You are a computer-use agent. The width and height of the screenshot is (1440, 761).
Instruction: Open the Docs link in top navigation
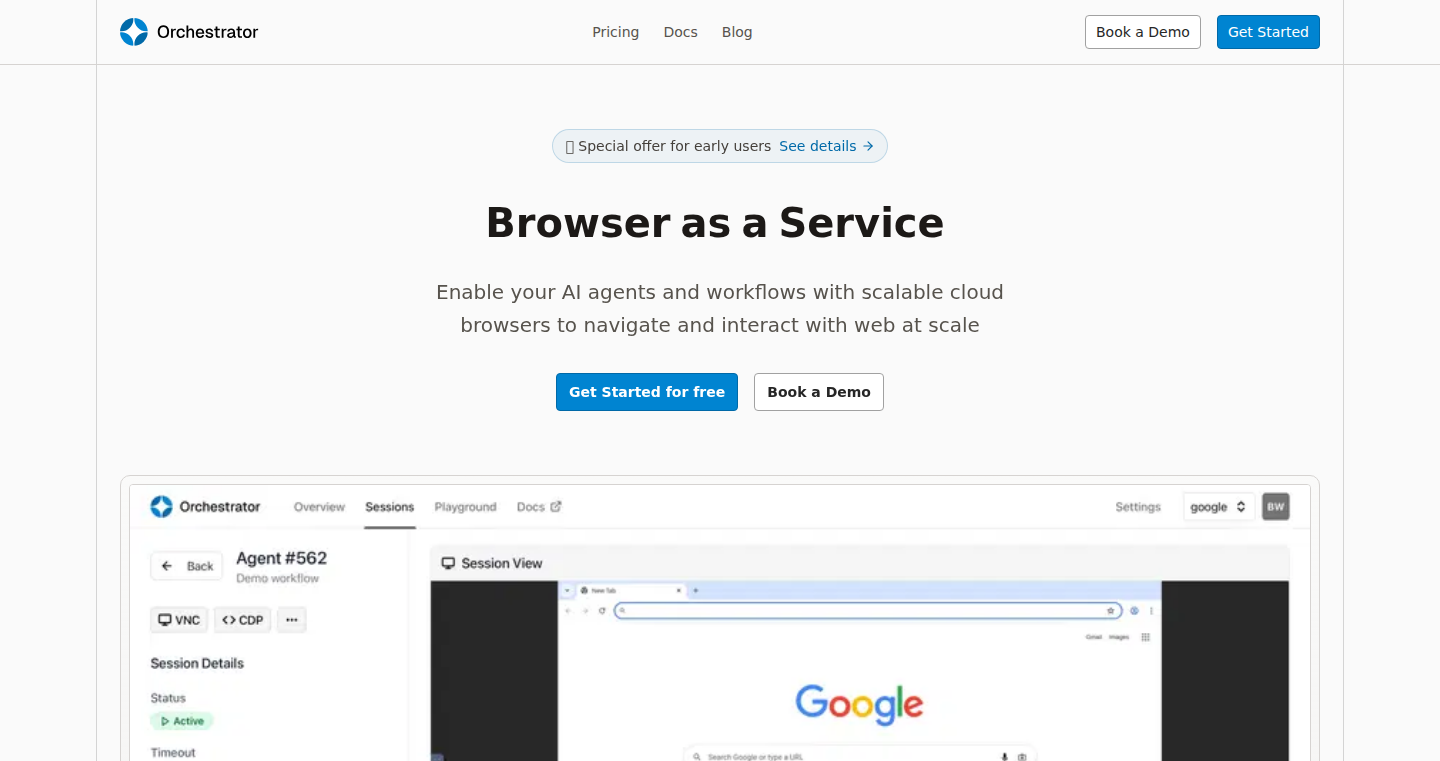click(680, 32)
